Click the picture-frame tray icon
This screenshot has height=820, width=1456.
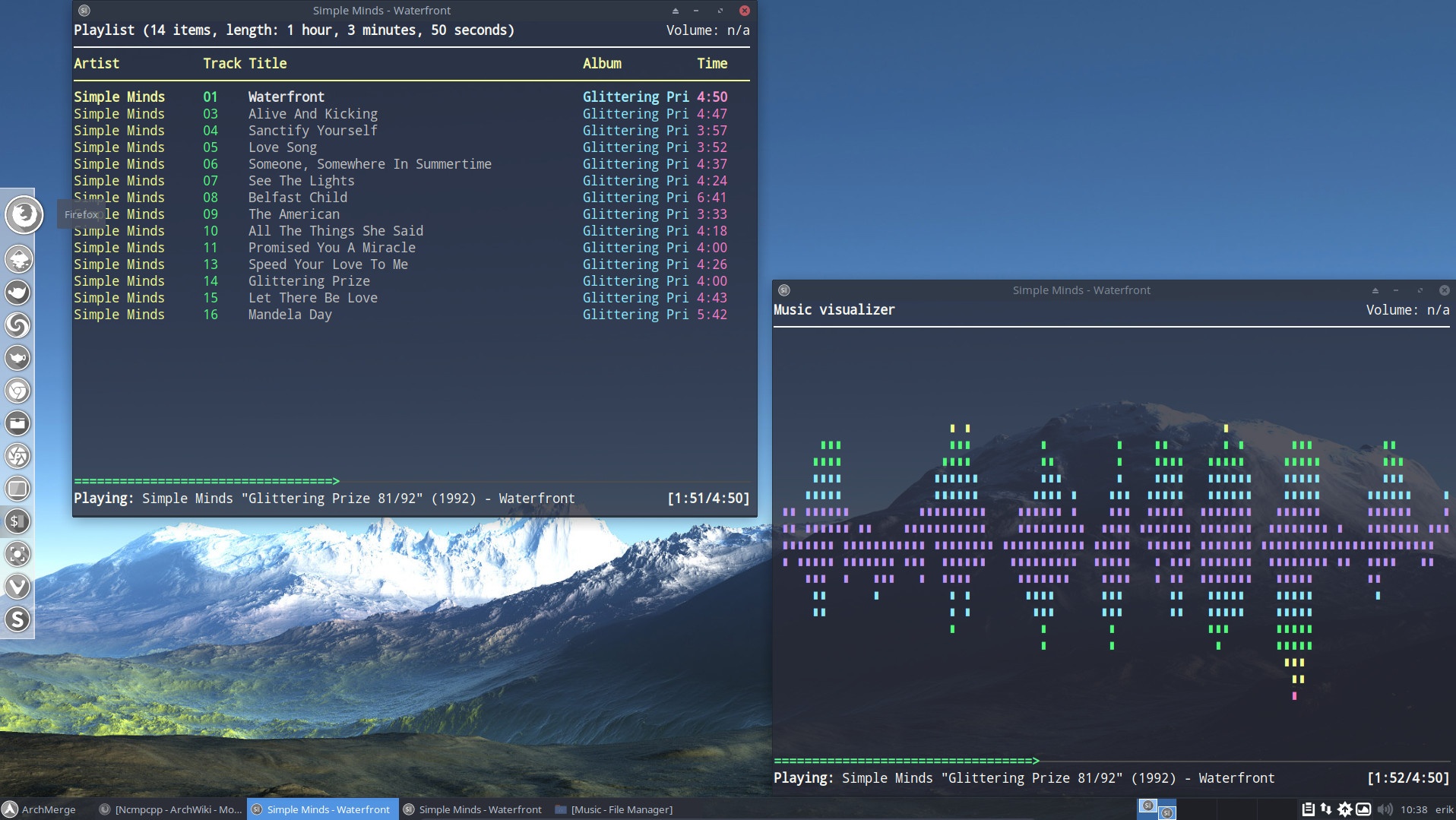(1363, 809)
